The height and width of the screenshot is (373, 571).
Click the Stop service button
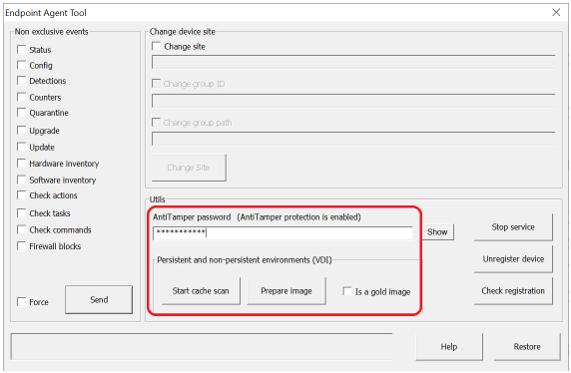[513, 227]
